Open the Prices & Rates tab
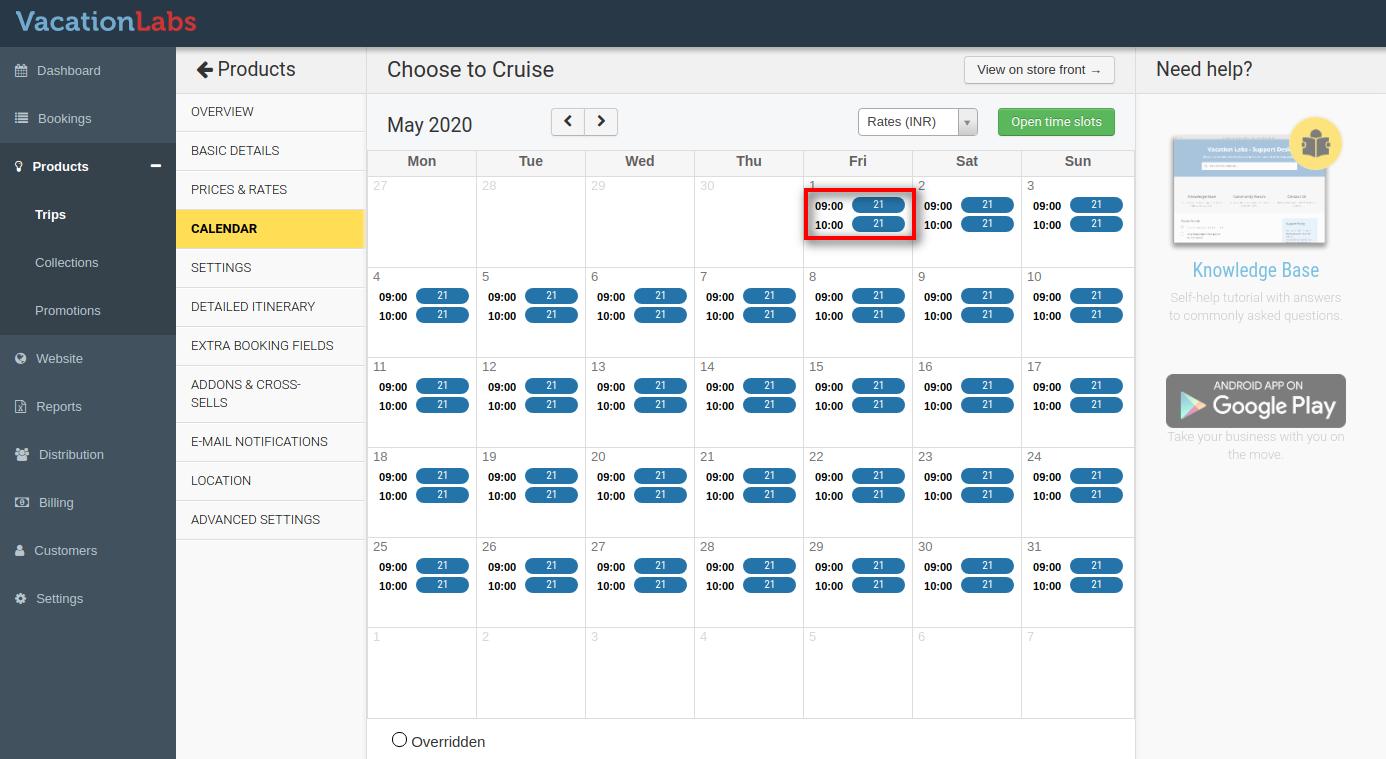The width and height of the screenshot is (1386, 759). pyautogui.click(x=239, y=190)
